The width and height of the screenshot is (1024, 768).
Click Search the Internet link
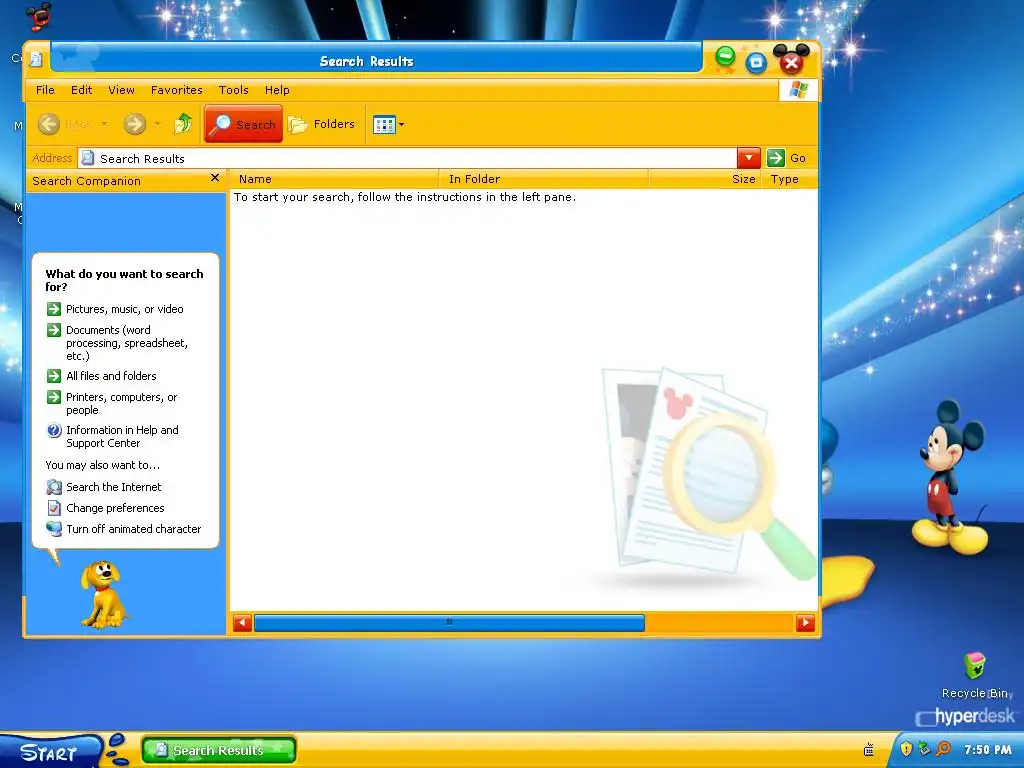pos(114,487)
